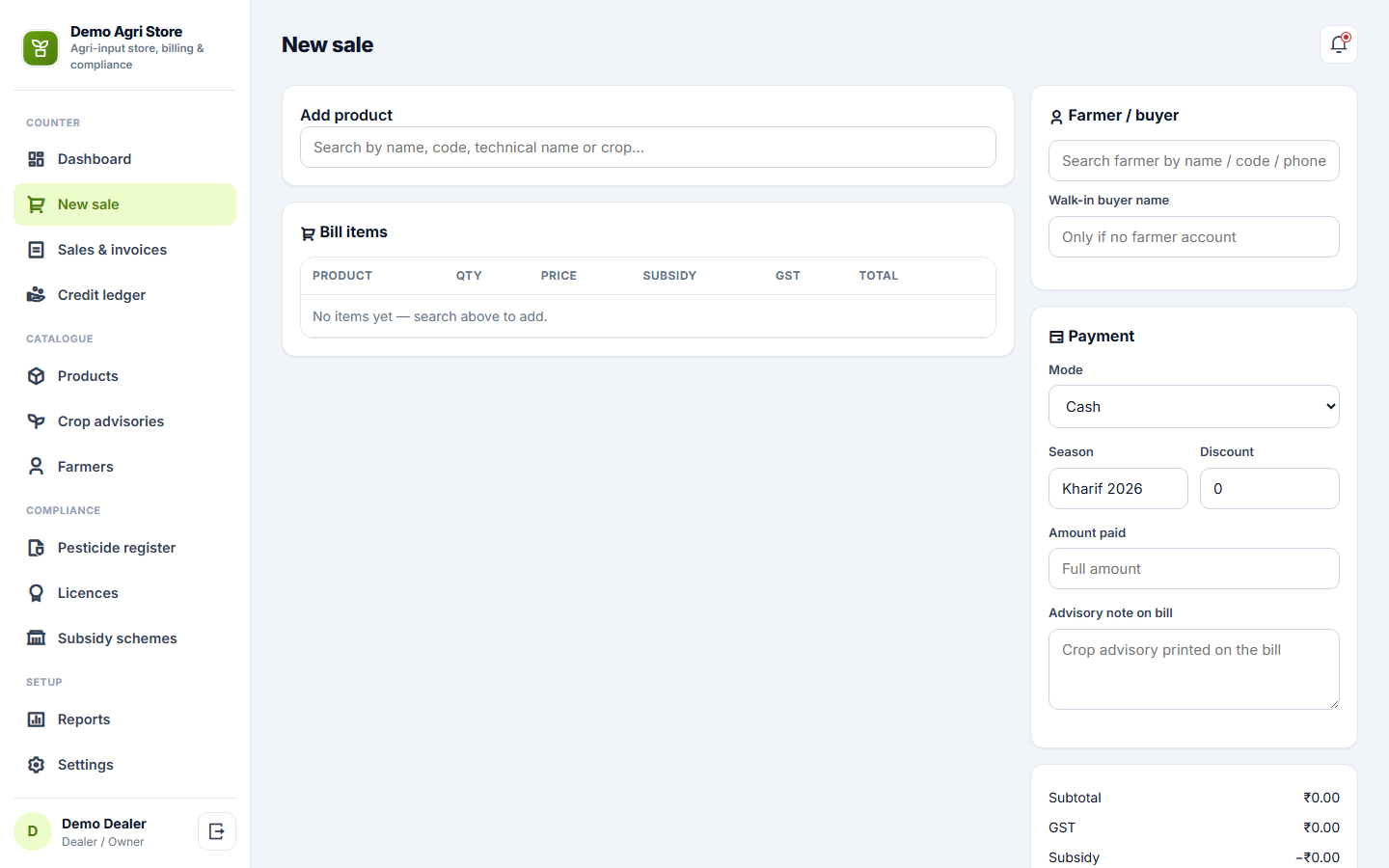The image size is (1389, 868).
Task: Log out using the exit icon button
Action: click(x=217, y=831)
